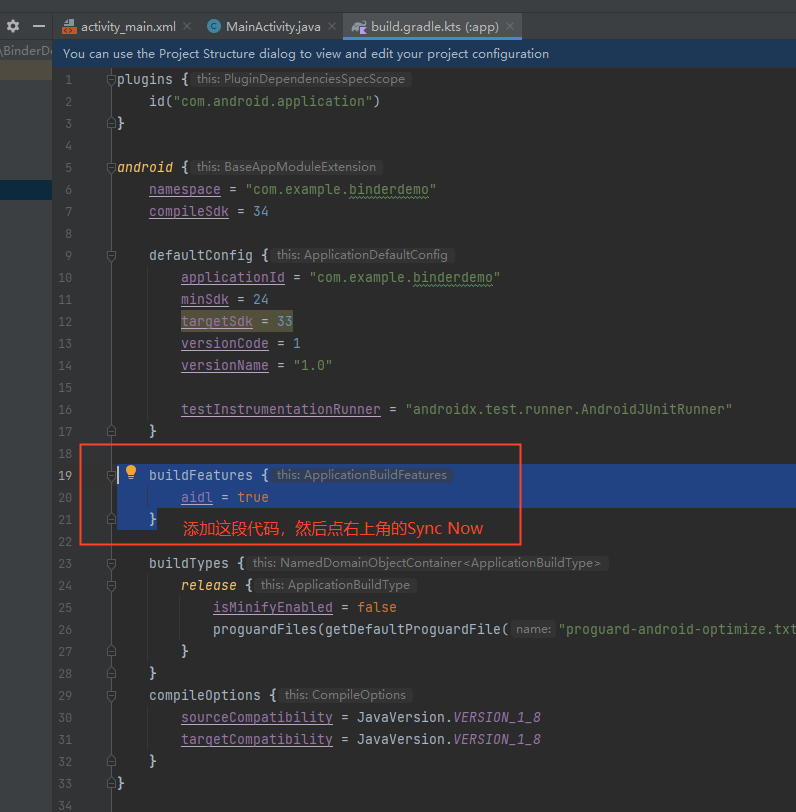Open the project panel settings gear
This screenshot has width=796, height=812.
coord(13,26)
